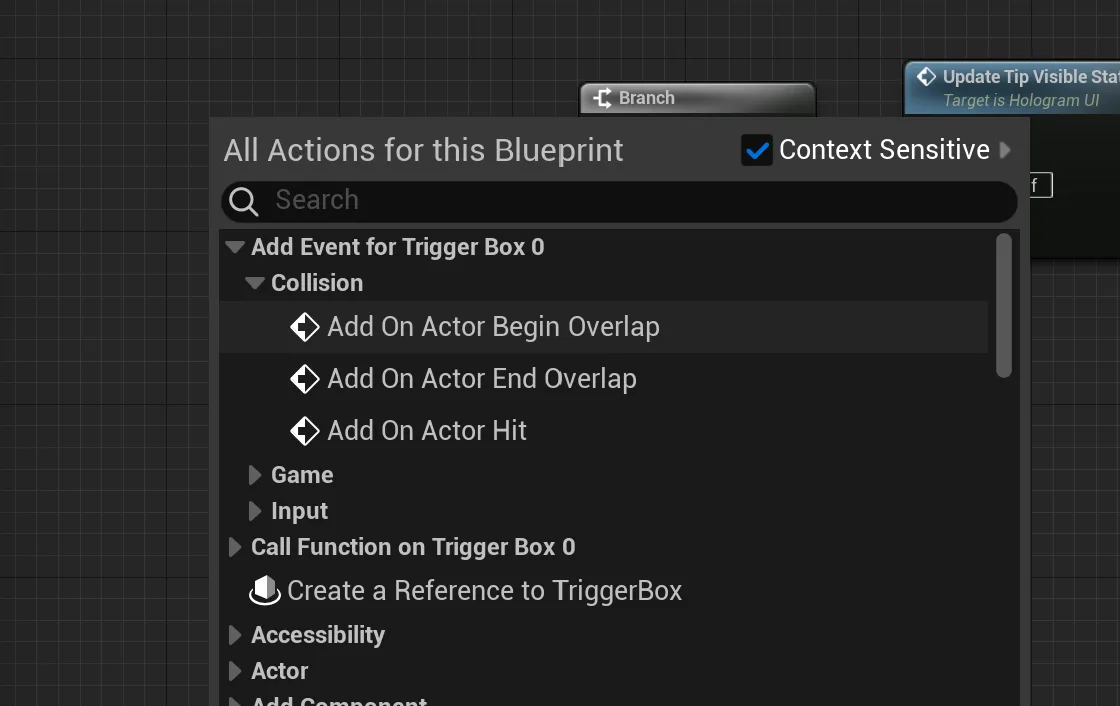Click the Update Tip Visible node icon

[927, 77]
